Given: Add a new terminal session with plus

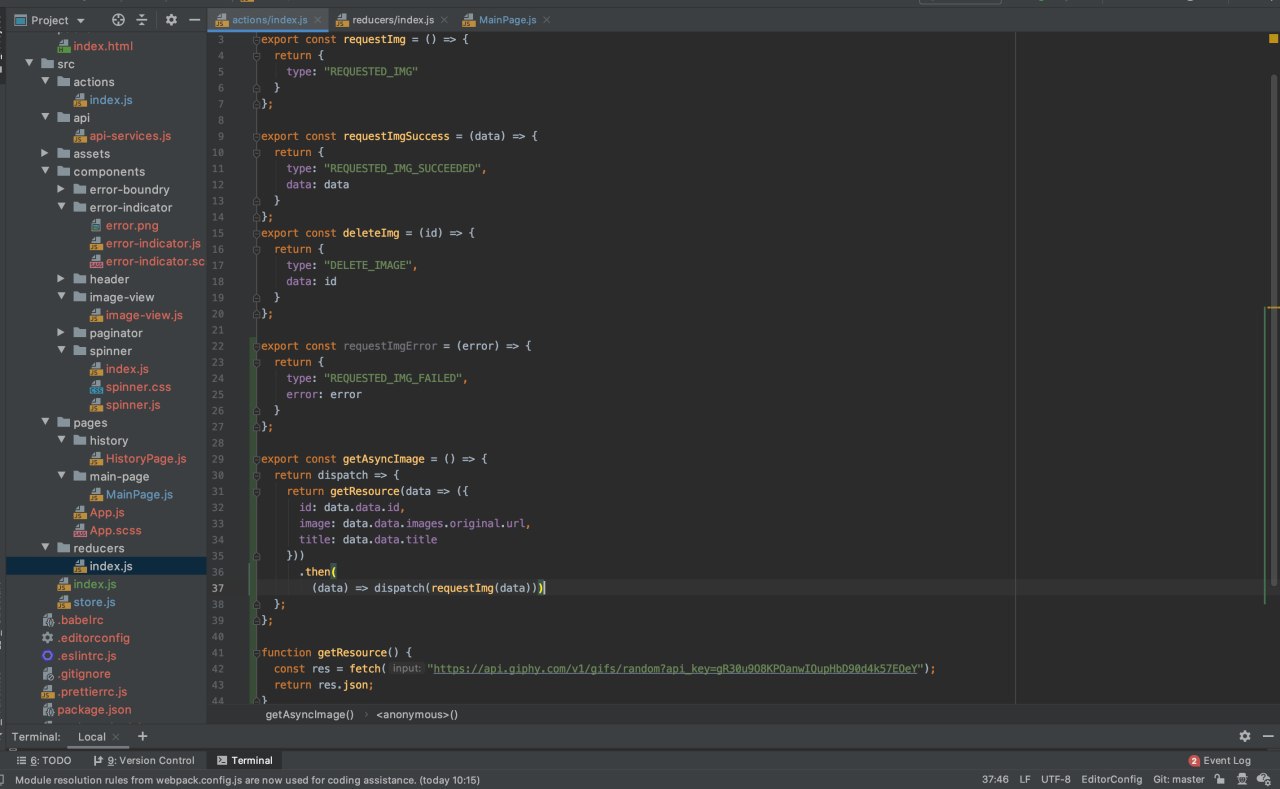Looking at the screenshot, I should pyautogui.click(x=142, y=736).
